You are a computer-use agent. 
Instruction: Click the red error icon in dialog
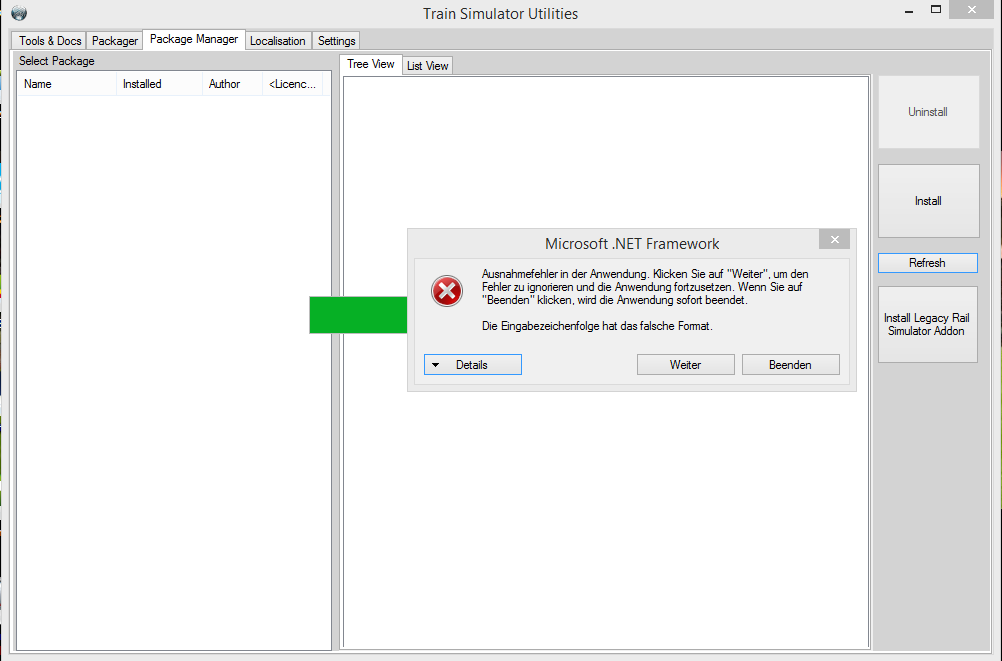coord(447,292)
